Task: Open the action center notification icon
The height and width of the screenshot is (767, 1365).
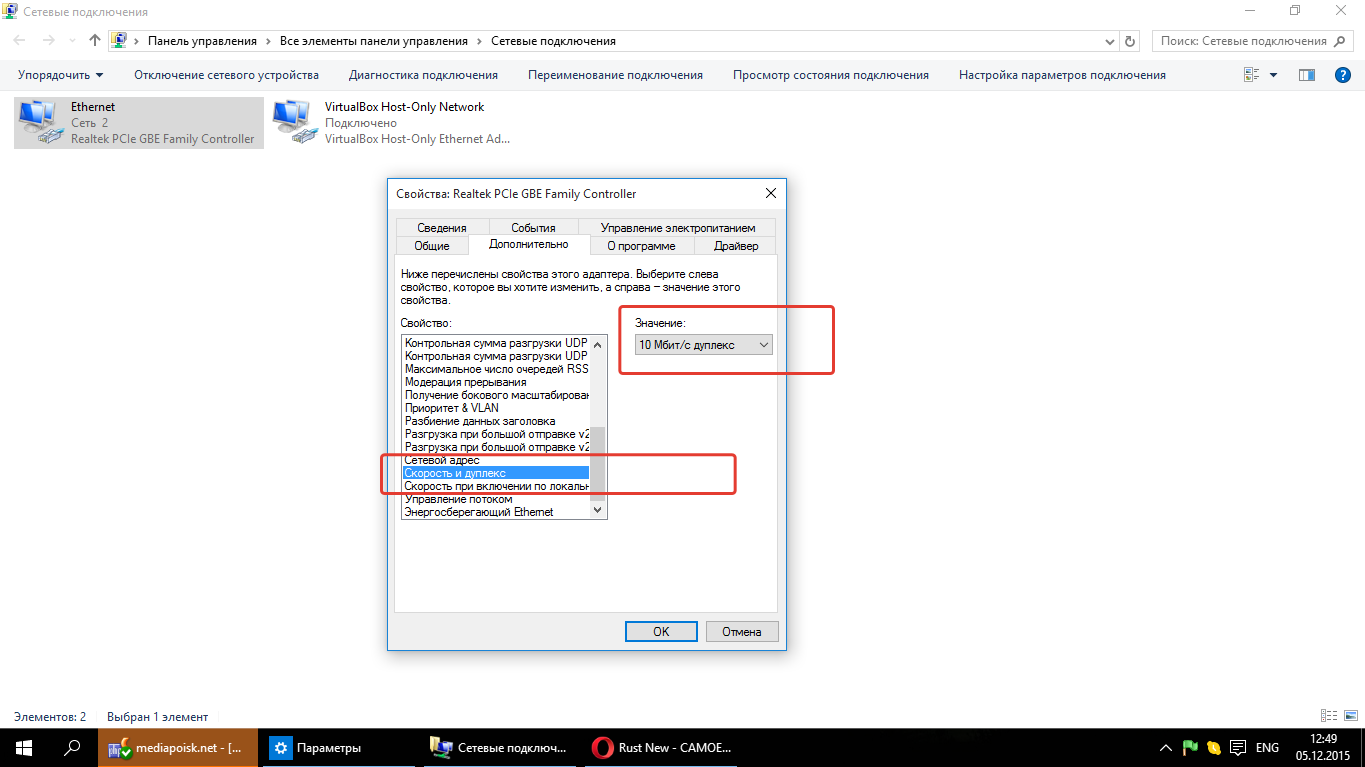Action: tap(1237, 748)
